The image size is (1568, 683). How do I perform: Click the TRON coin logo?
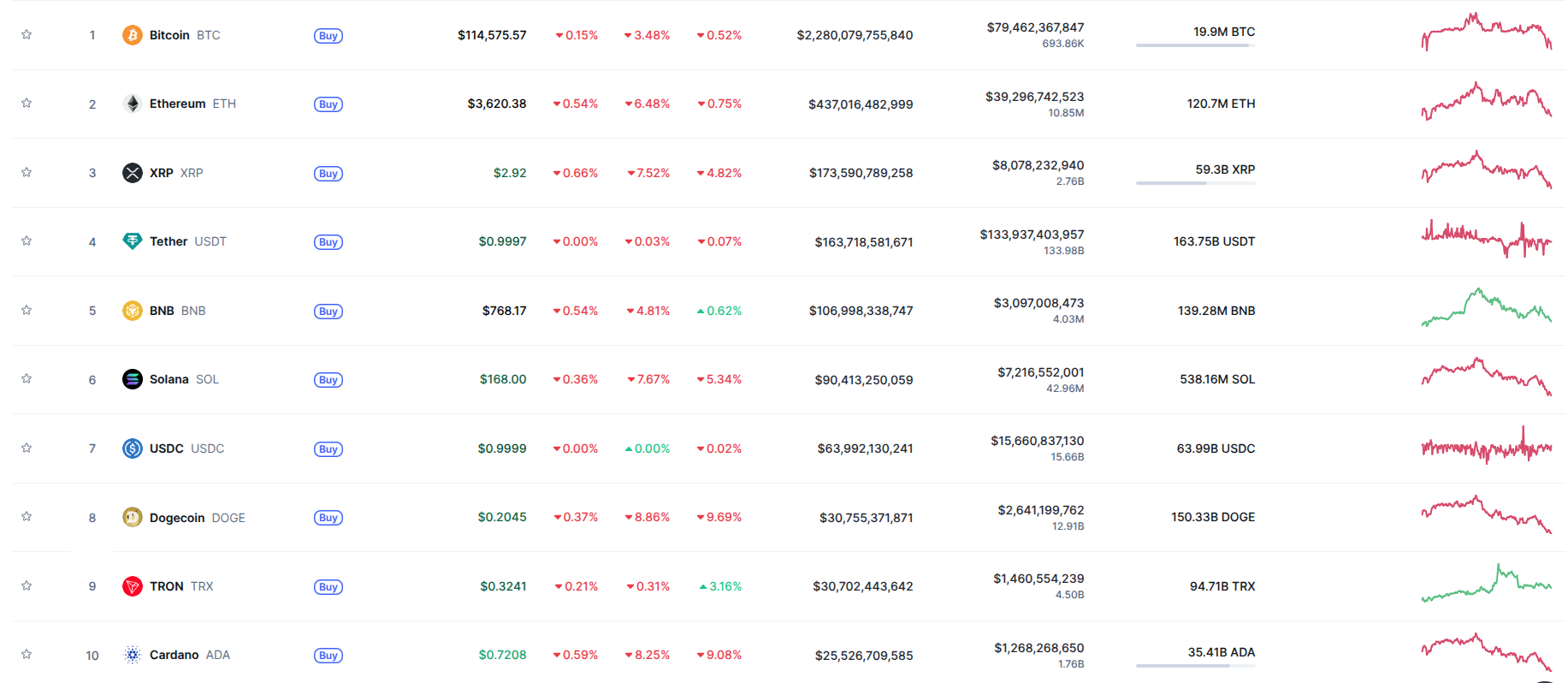pyautogui.click(x=132, y=586)
